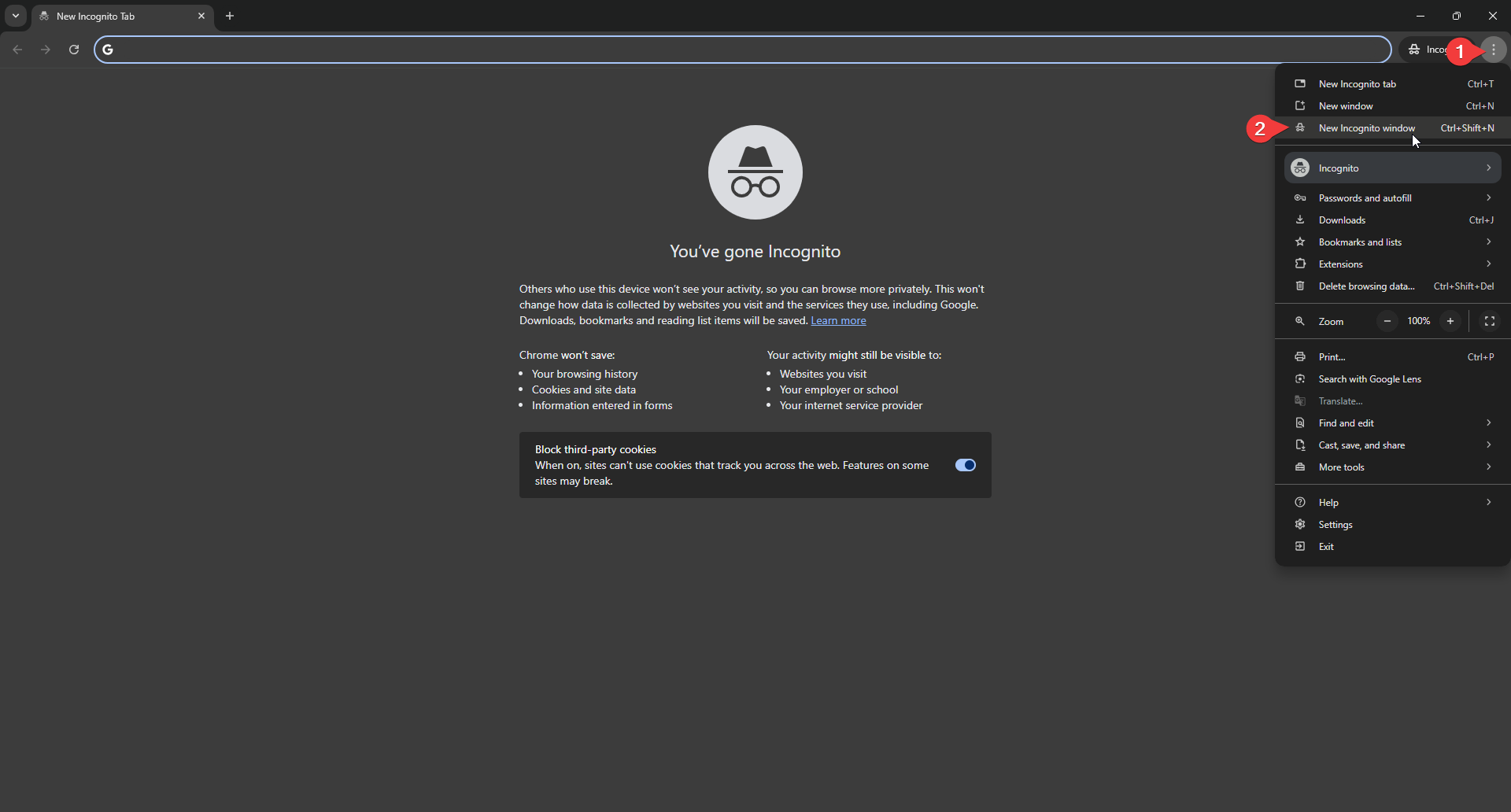Click "Information entered in forms" bullet text
This screenshot has height=812, width=1511.
tap(602, 406)
